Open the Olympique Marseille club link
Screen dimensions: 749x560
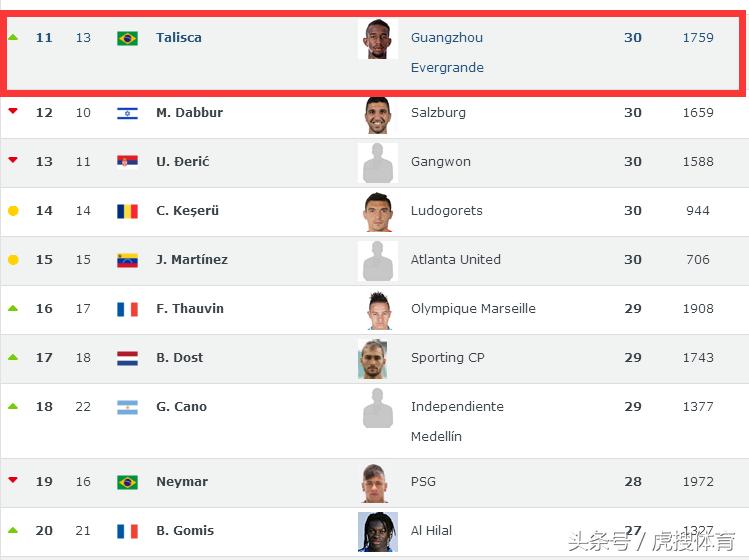473,309
